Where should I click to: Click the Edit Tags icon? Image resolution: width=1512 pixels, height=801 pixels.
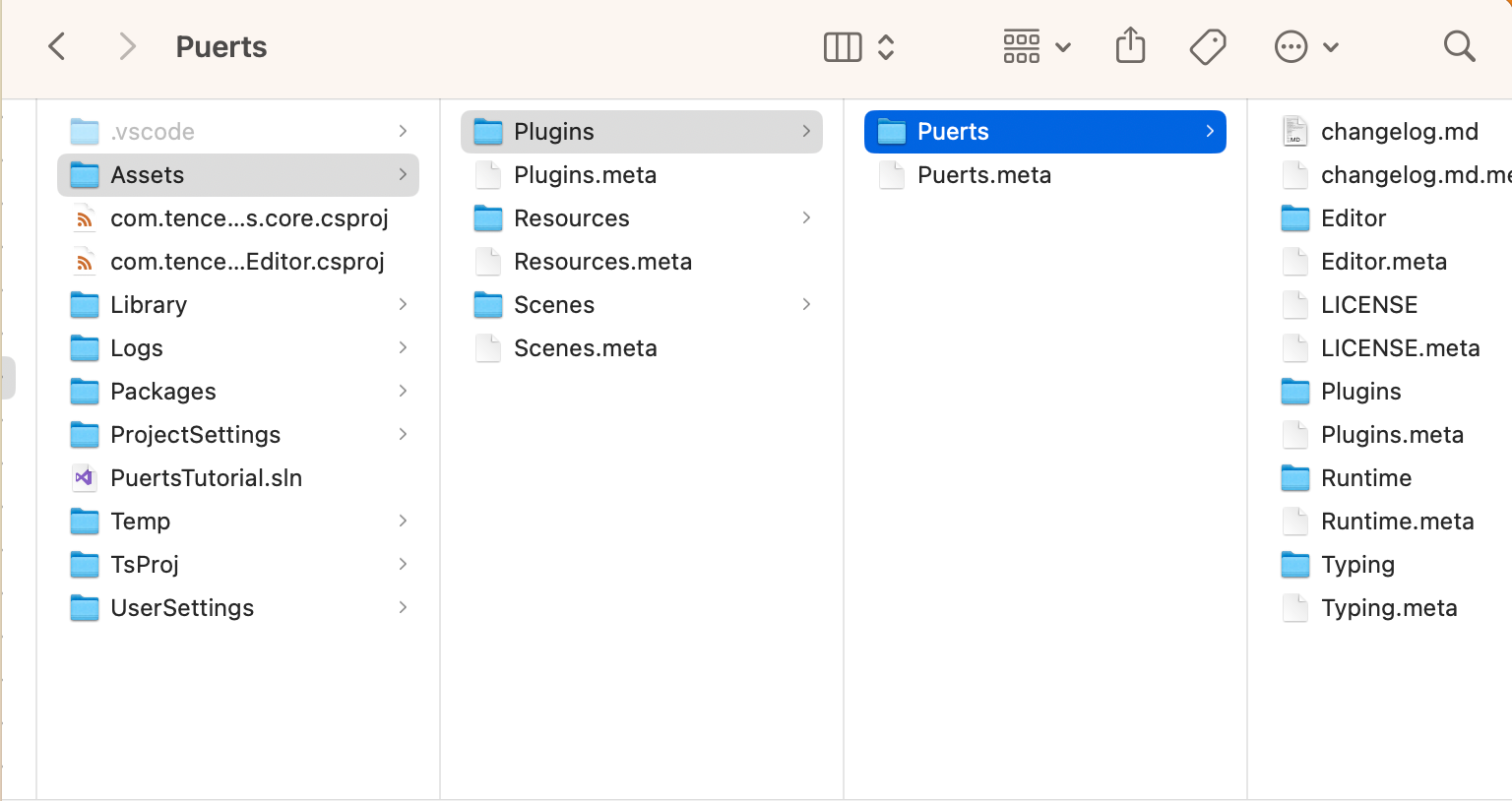(x=1208, y=46)
